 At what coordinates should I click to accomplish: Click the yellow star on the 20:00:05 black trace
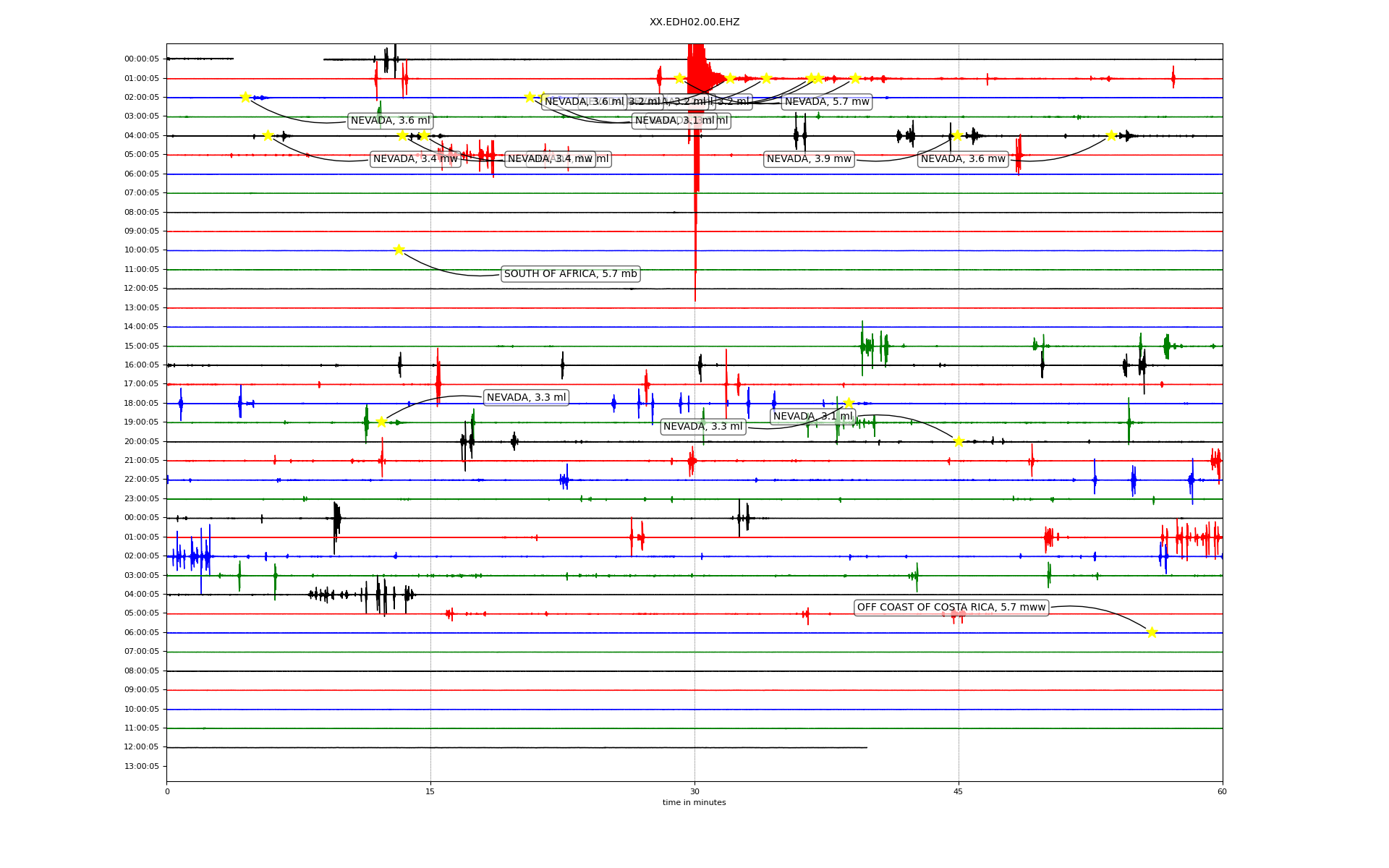(959, 442)
